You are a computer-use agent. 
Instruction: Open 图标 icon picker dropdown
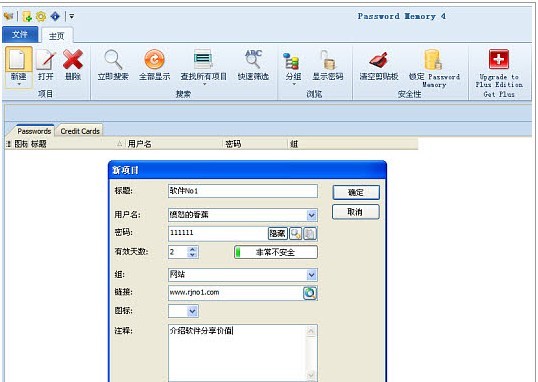pyautogui.click(x=192, y=311)
